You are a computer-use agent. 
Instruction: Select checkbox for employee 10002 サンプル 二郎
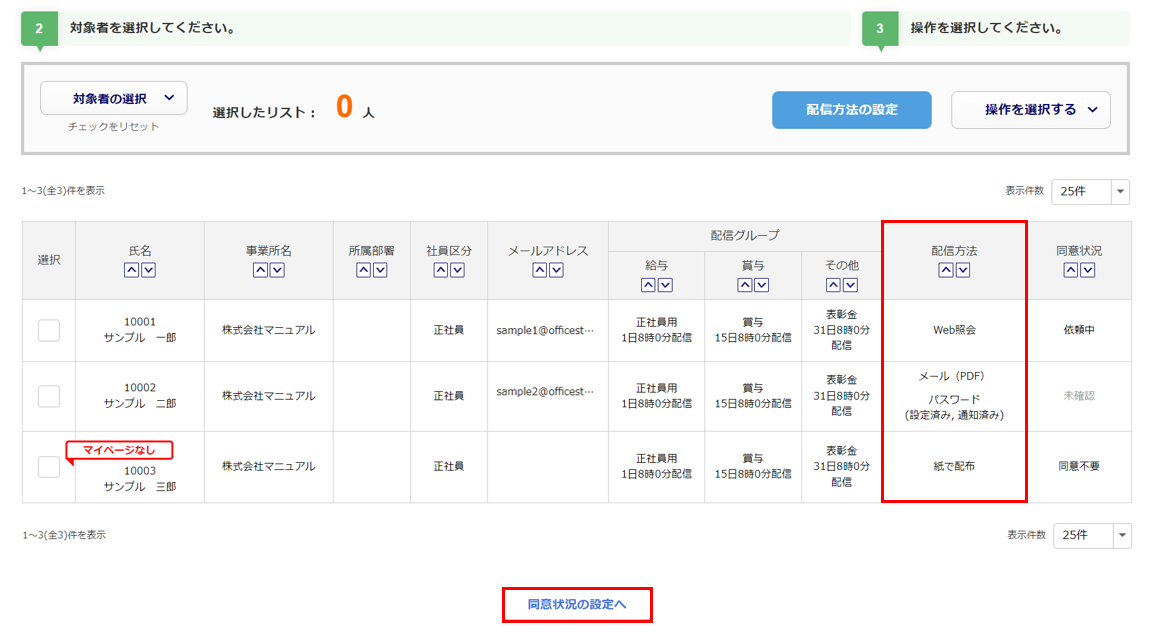pos(49,396)
